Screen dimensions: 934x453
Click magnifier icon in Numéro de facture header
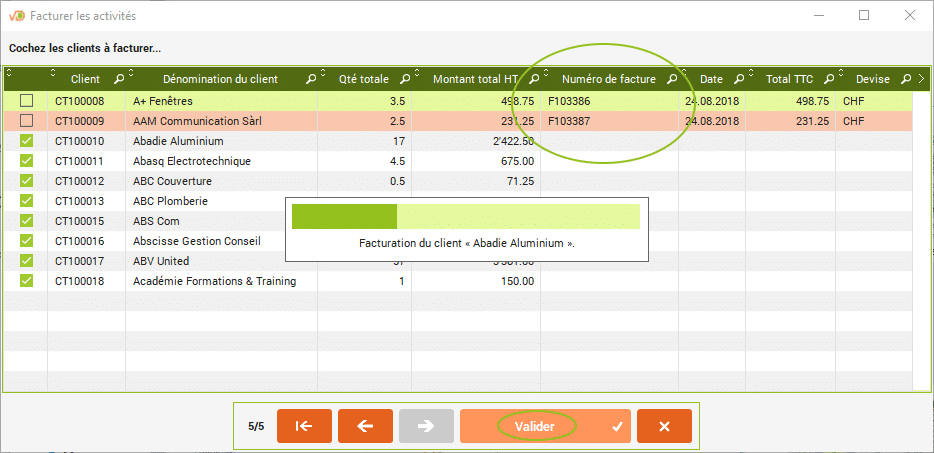(672, 79)
